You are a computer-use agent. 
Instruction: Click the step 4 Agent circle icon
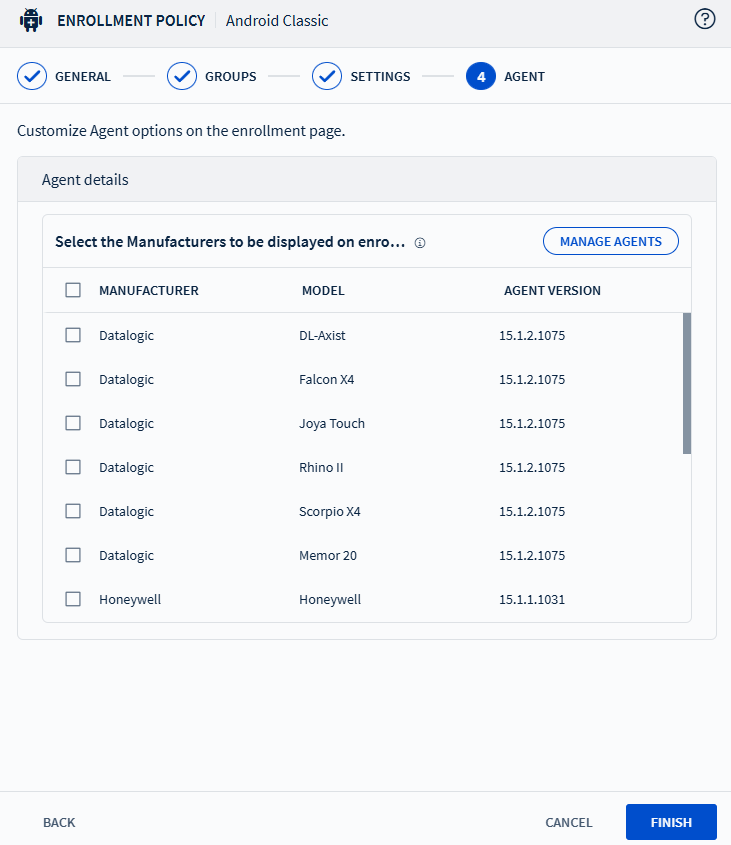tap(481, 76)
